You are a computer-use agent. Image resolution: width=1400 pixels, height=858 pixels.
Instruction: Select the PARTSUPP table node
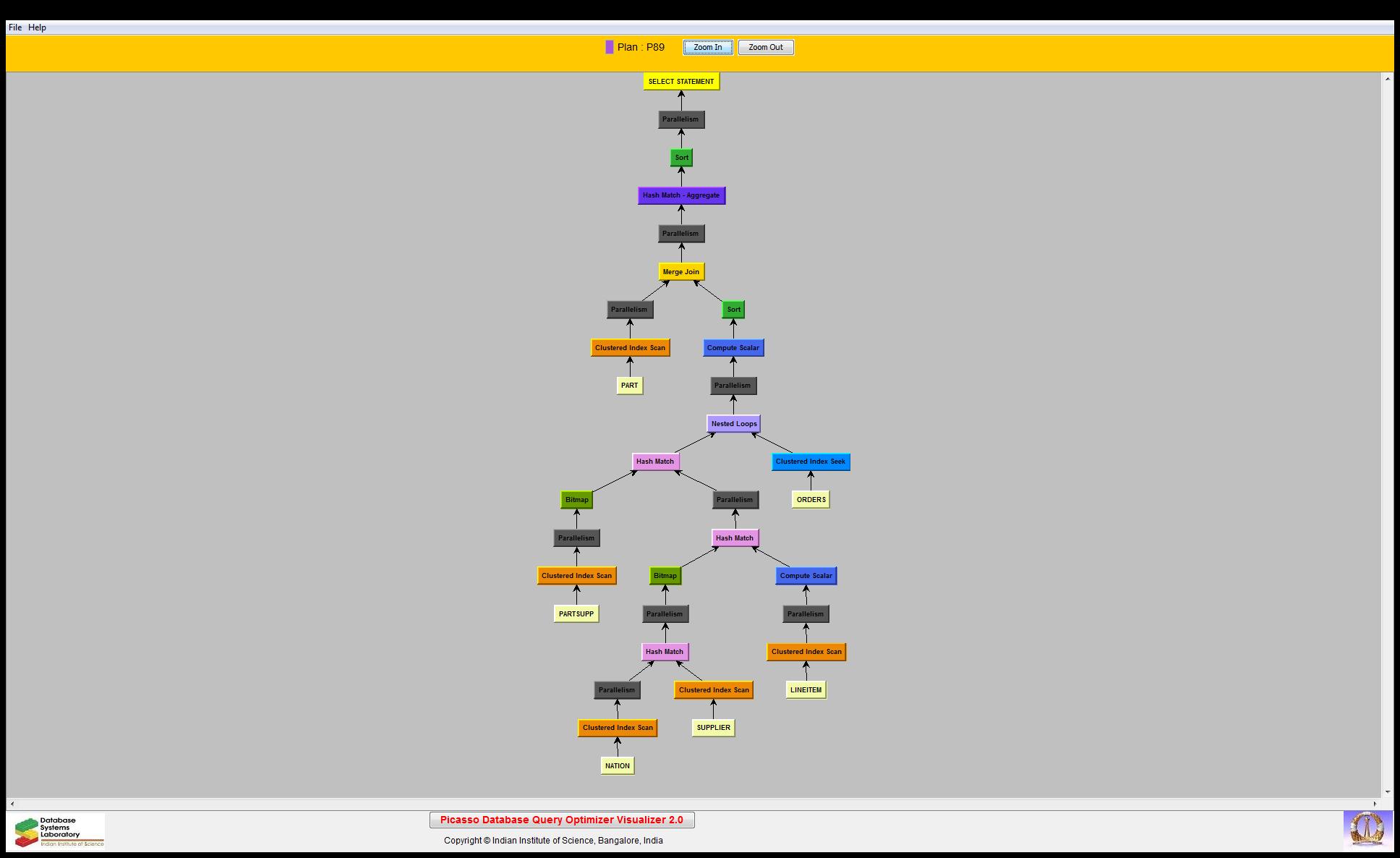pos(576,614)
